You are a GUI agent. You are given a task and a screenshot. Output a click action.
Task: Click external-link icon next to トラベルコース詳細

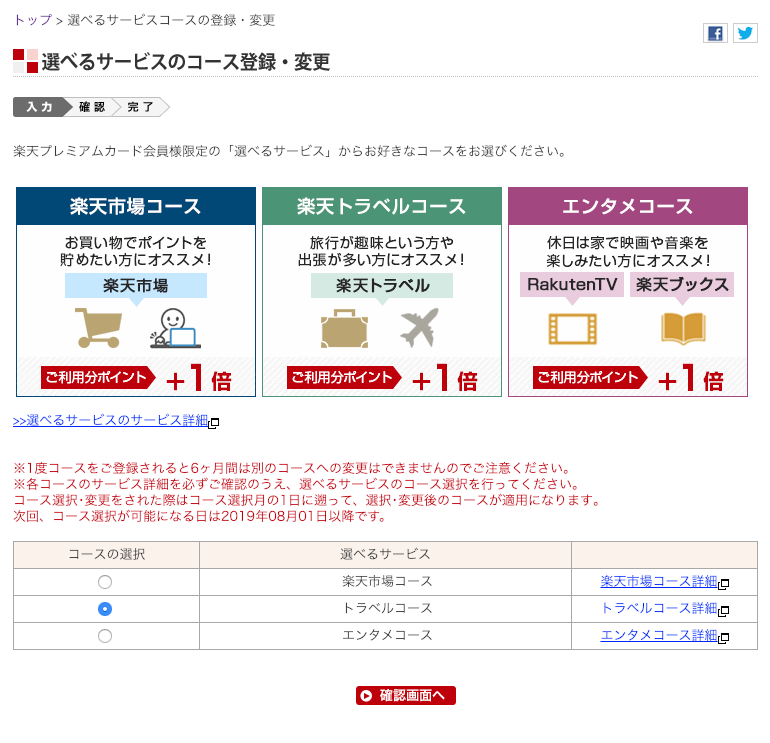click(x=723, y=610)
